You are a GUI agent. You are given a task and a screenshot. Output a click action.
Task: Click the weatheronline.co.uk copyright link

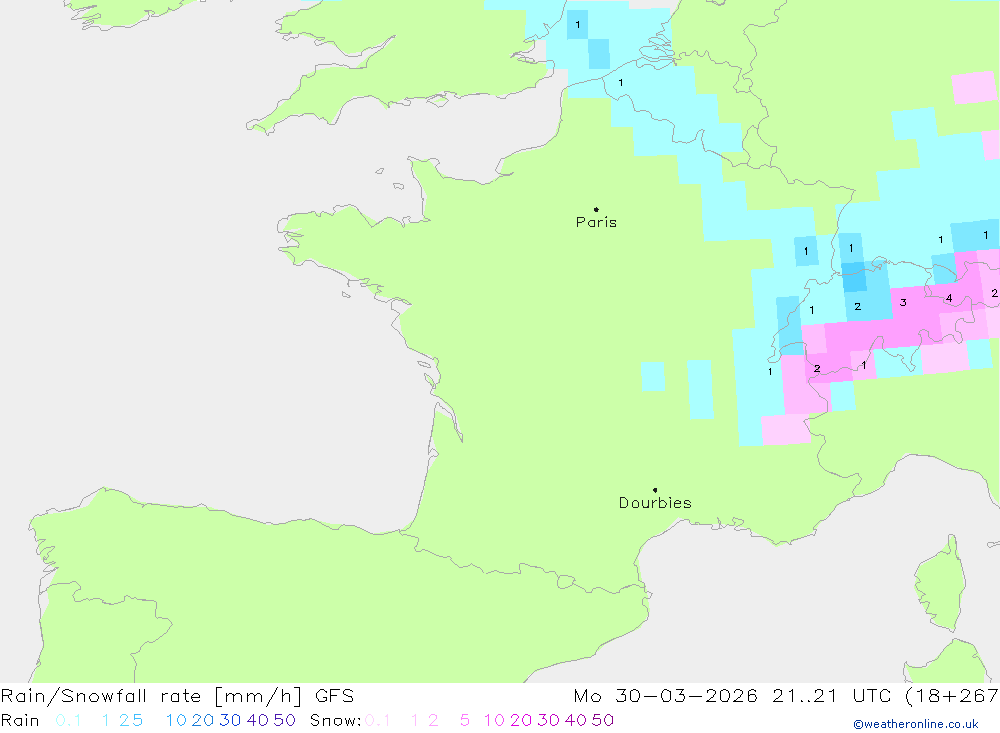(916, 724)
